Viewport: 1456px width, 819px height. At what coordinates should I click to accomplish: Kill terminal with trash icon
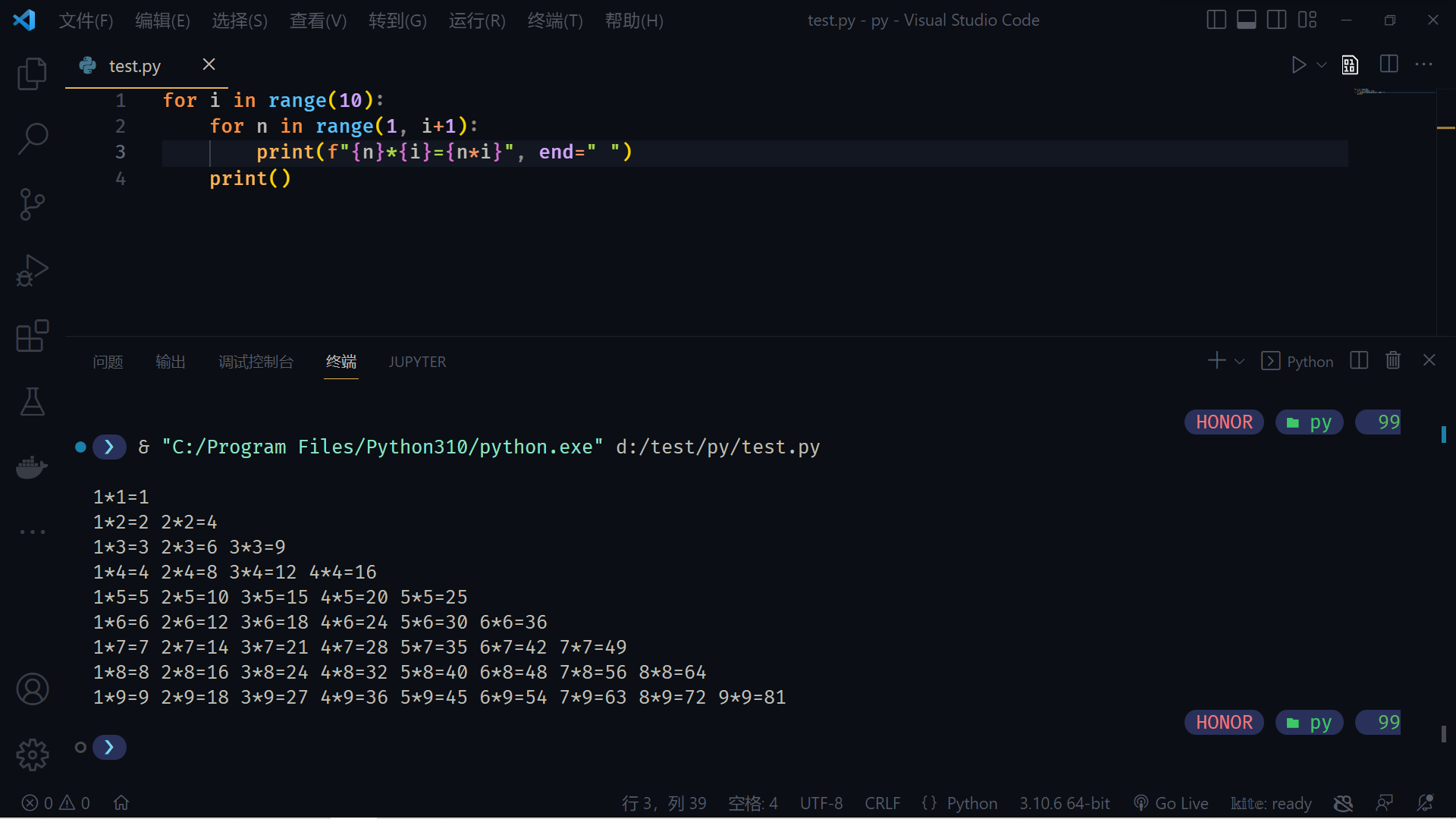pyautogui.click(x=1393, y=360)
